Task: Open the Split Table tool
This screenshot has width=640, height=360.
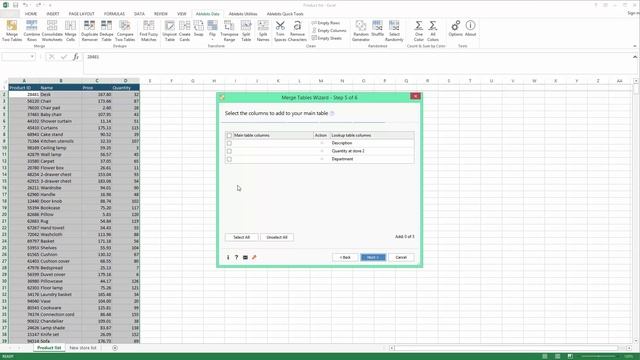Action: point(246,31)
